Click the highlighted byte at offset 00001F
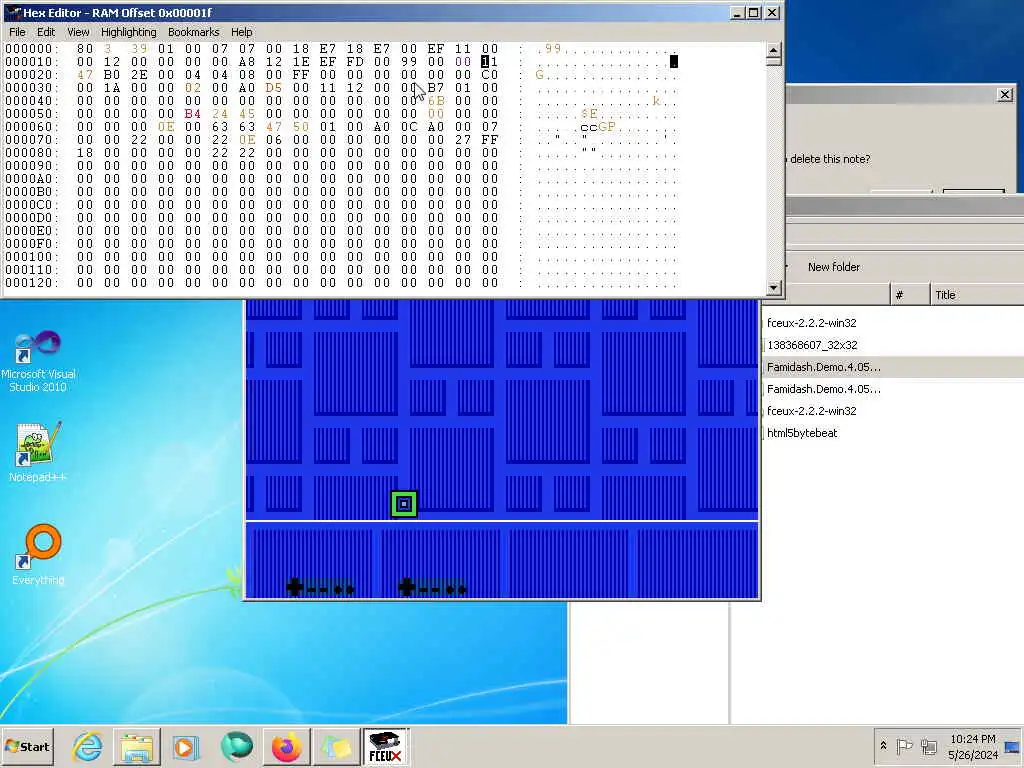Image resolution: width=1024 pixels, height=768 pixels. tap(490, 62)
